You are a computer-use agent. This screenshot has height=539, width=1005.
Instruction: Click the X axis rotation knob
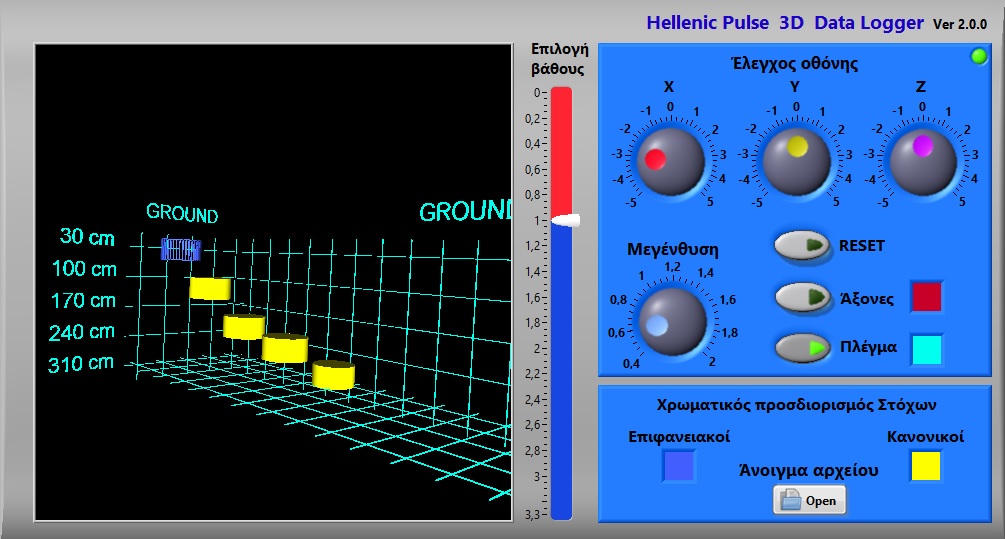point(669,159)
